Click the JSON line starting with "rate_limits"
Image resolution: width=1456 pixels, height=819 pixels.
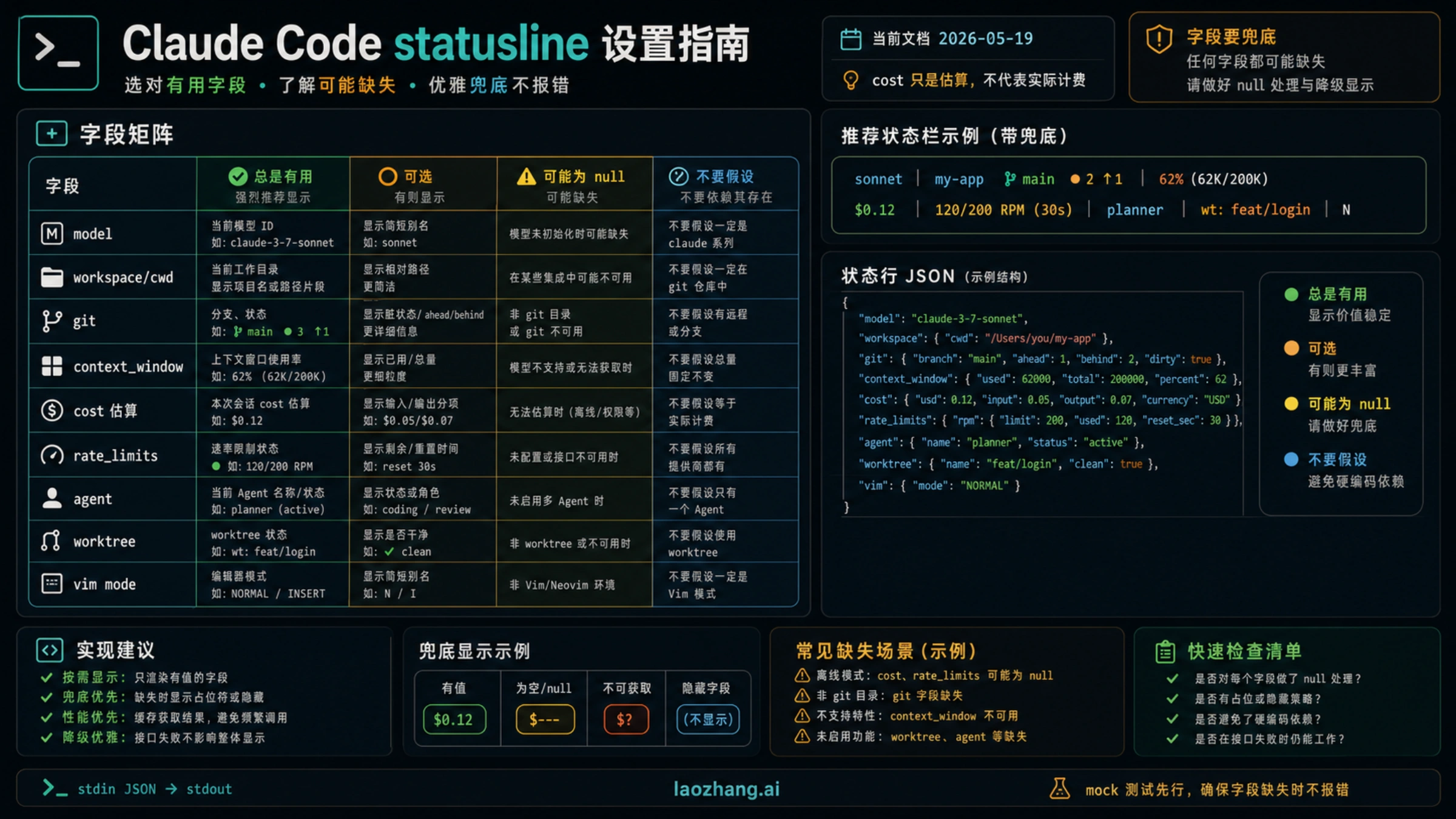(1050, 420)
